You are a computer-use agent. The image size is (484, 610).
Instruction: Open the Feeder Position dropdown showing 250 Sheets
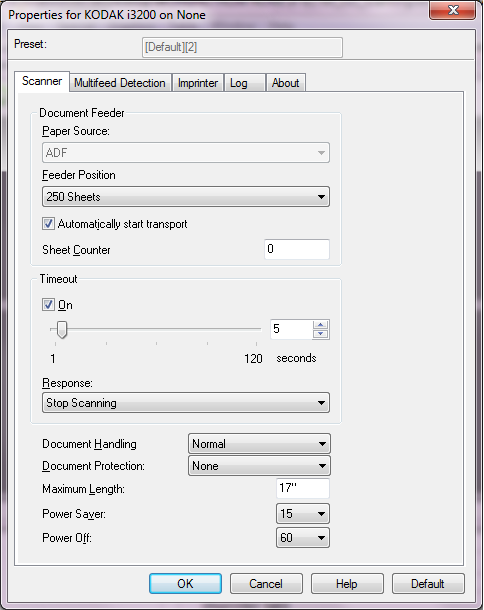coord(186,197)
